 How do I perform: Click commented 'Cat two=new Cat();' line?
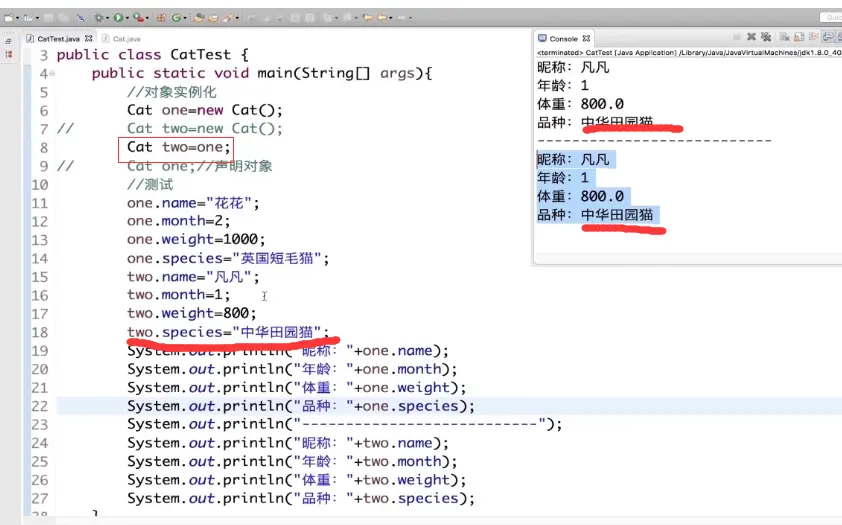[205, 129]
